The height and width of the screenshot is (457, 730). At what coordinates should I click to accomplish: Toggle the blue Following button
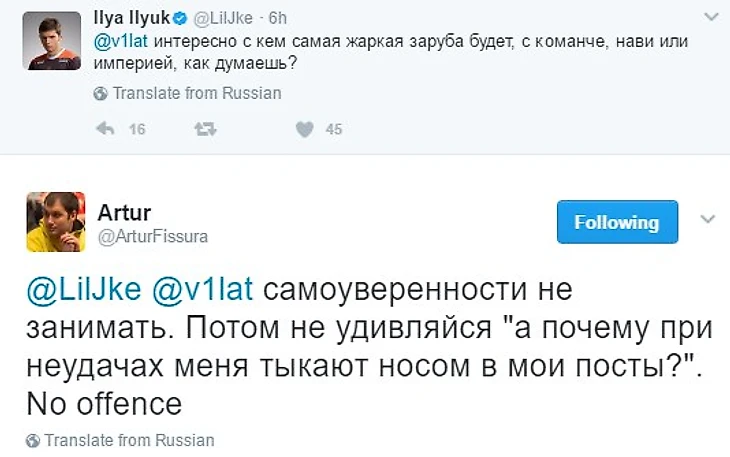(x=617, y=222)
